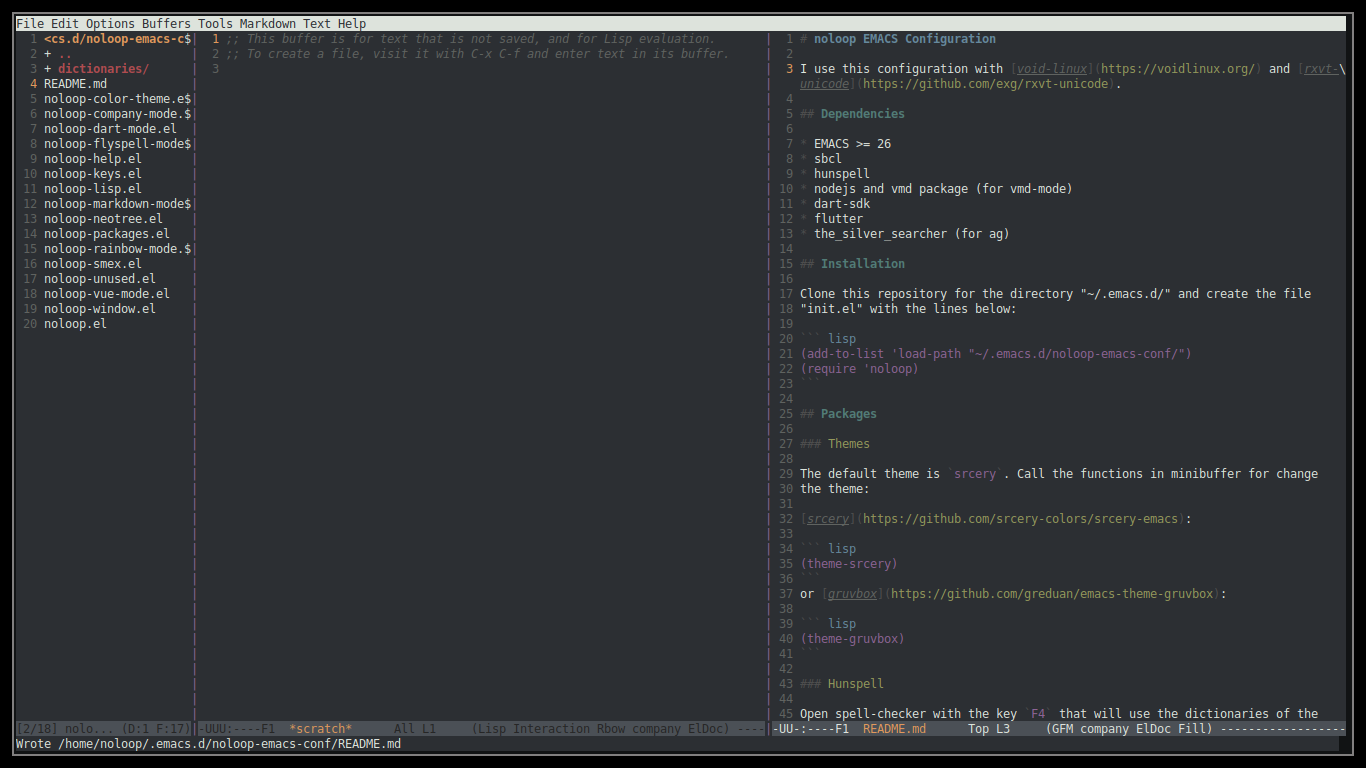Click the void-linux link text
This screenshot has height=768, width=1366.
point(1053,69)
